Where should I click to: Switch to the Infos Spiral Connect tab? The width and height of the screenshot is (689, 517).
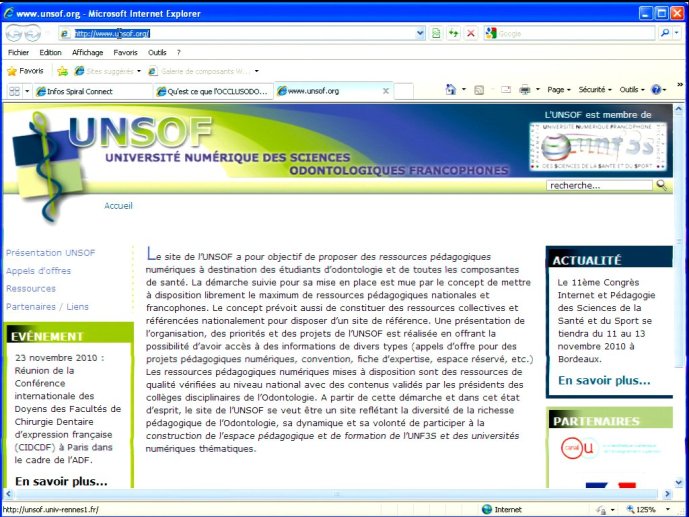[92, 91]
